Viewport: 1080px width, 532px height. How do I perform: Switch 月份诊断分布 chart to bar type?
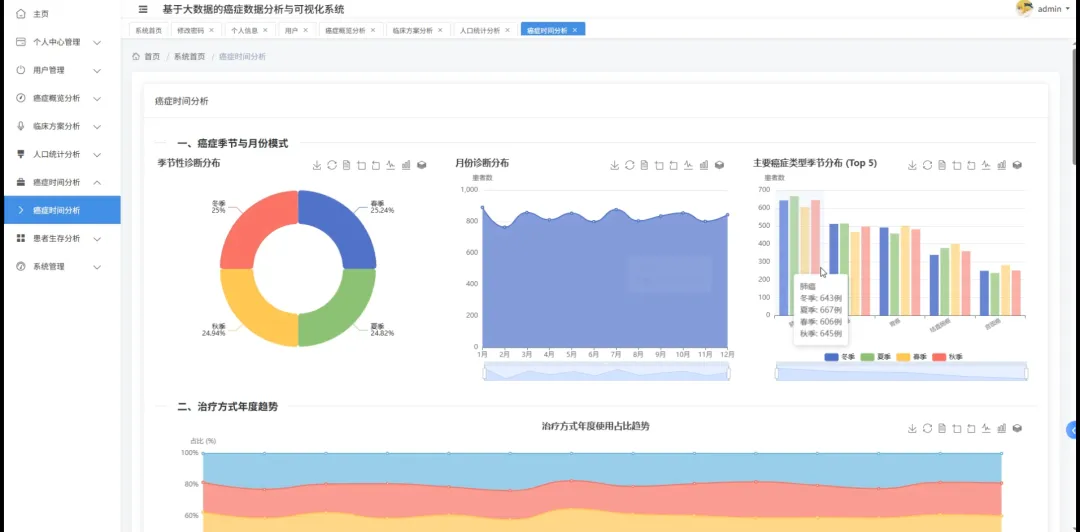pos(704,165)
